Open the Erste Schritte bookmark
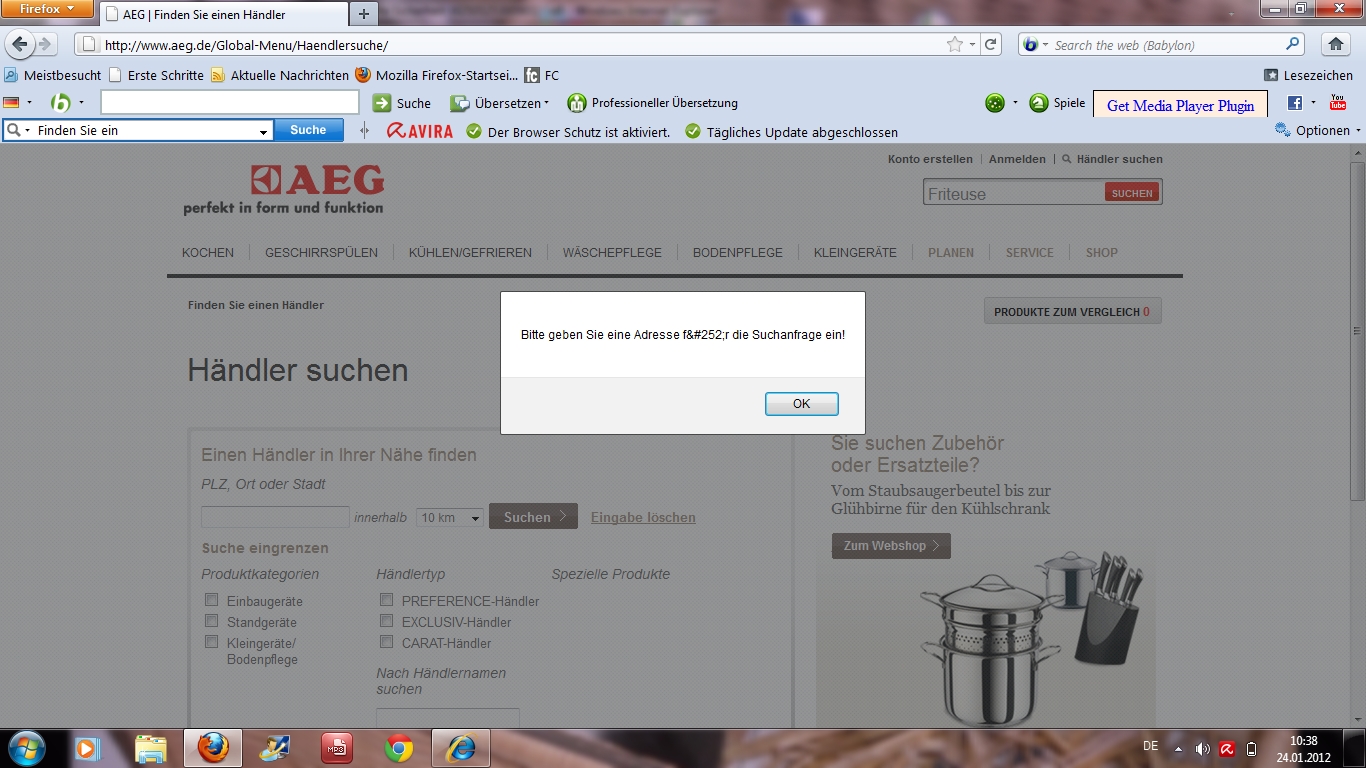This screenshot has height=768, width=1366. point(156,75)
